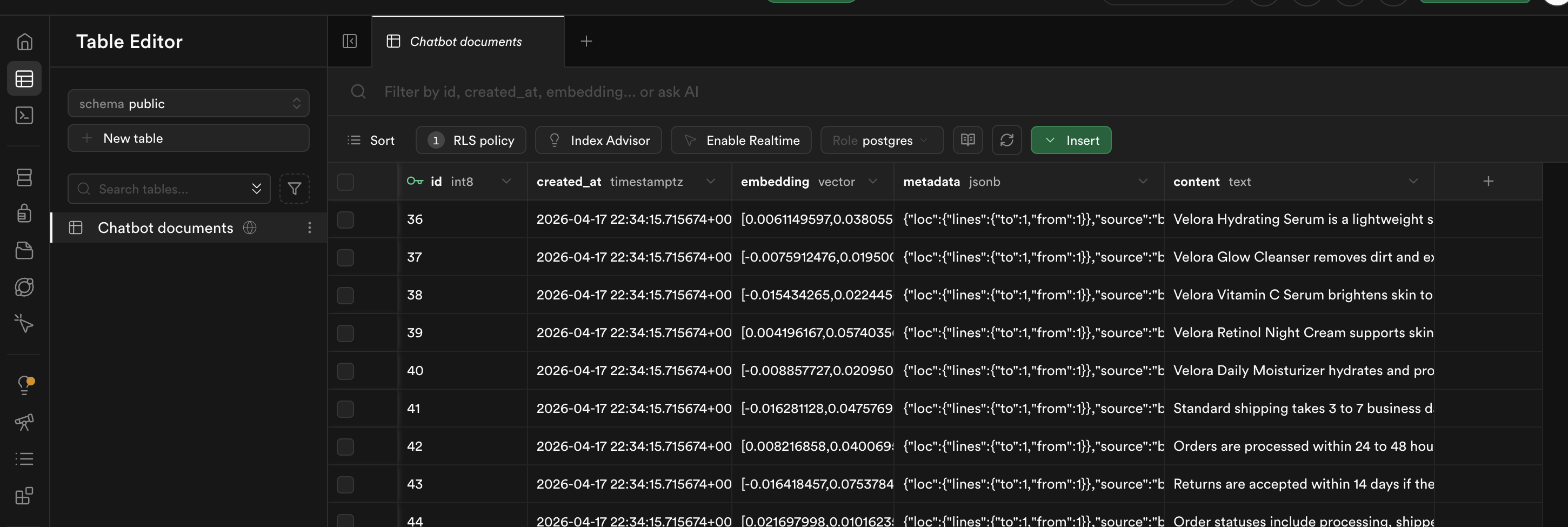Click globe icon next to Chatbot documents
This screenshot has width=1568, height=527.
coord(250,228)
